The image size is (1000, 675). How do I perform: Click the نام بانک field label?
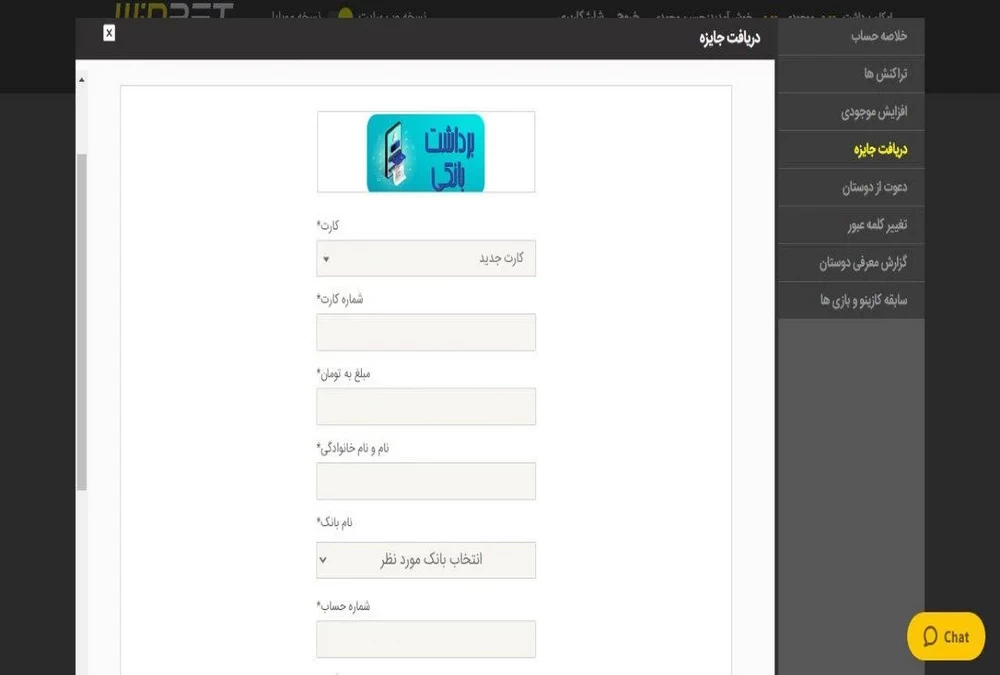tap(334, 523)
